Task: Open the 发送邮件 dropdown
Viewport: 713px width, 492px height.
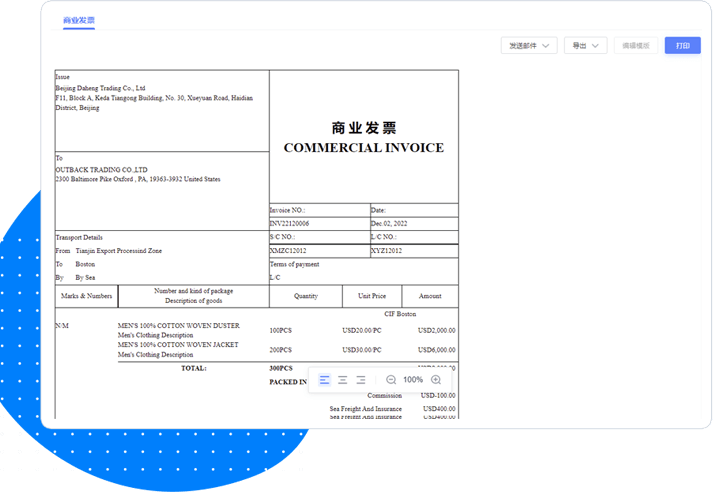Action: pos(529,46)
